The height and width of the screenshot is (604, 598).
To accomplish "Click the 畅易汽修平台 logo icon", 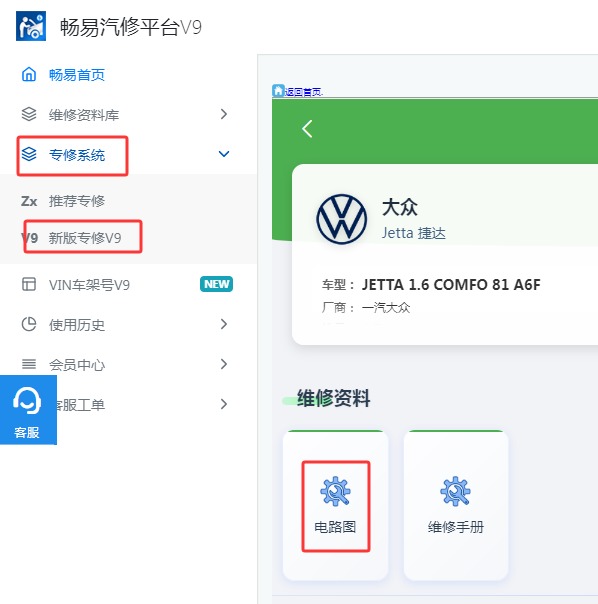I will (x=31, y=26).
